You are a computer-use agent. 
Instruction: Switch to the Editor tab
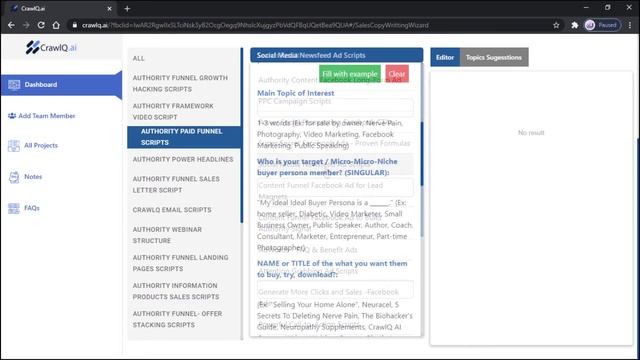[445, 58]
